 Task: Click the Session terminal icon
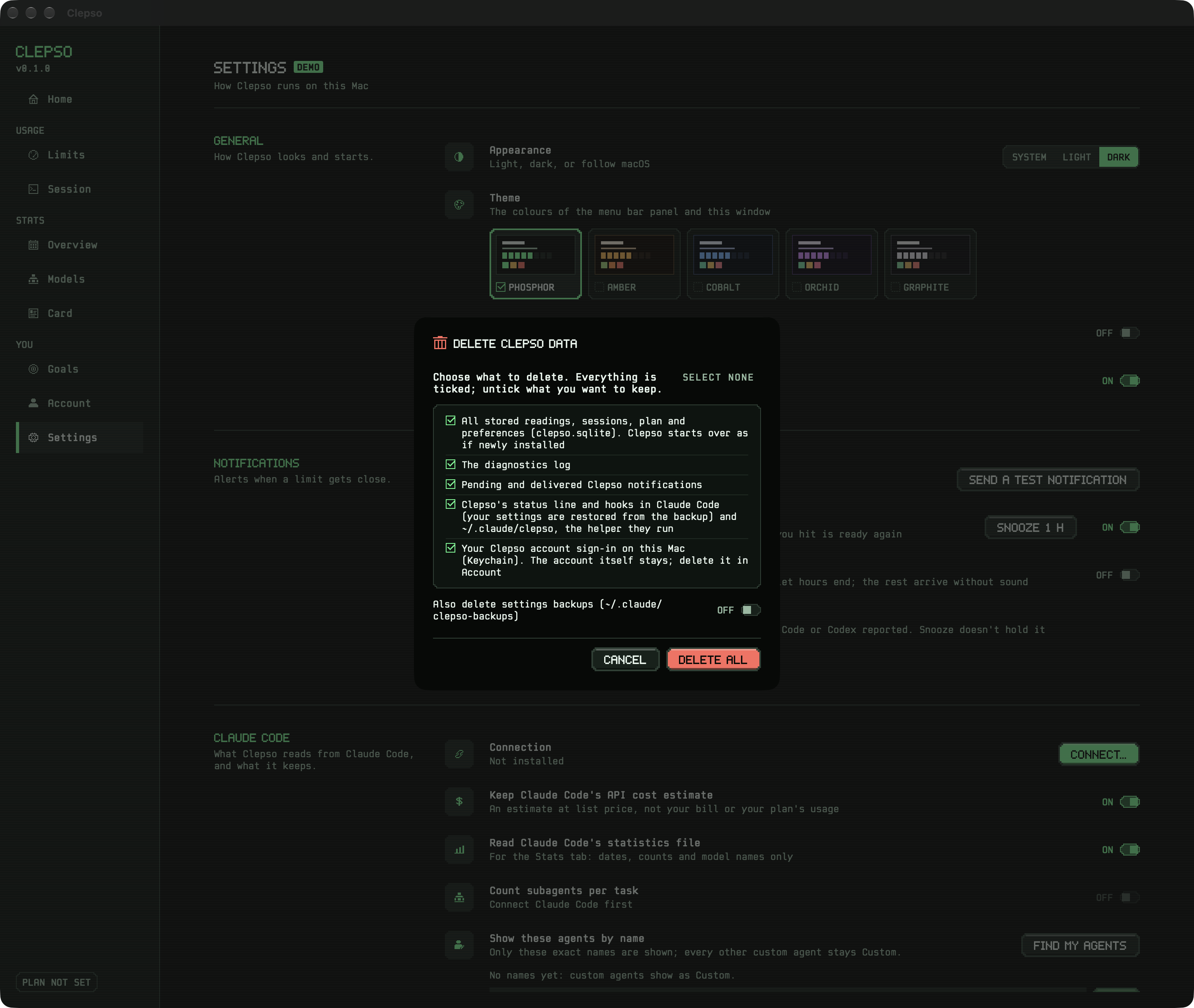tap(34, 189)
